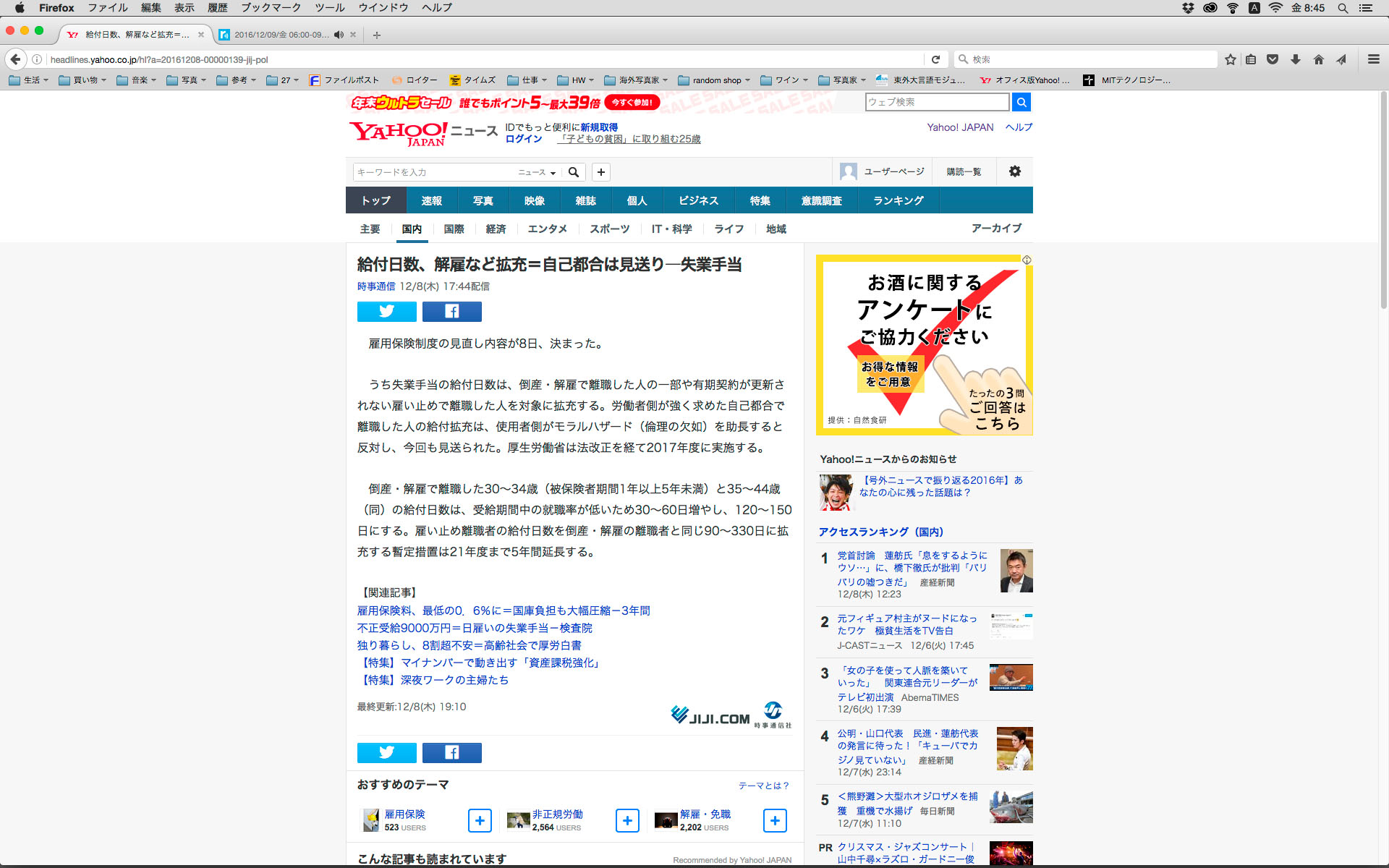Open Yahoo news settings gear
This screenshot has width=1389, height=868.
click(1014, 171)
